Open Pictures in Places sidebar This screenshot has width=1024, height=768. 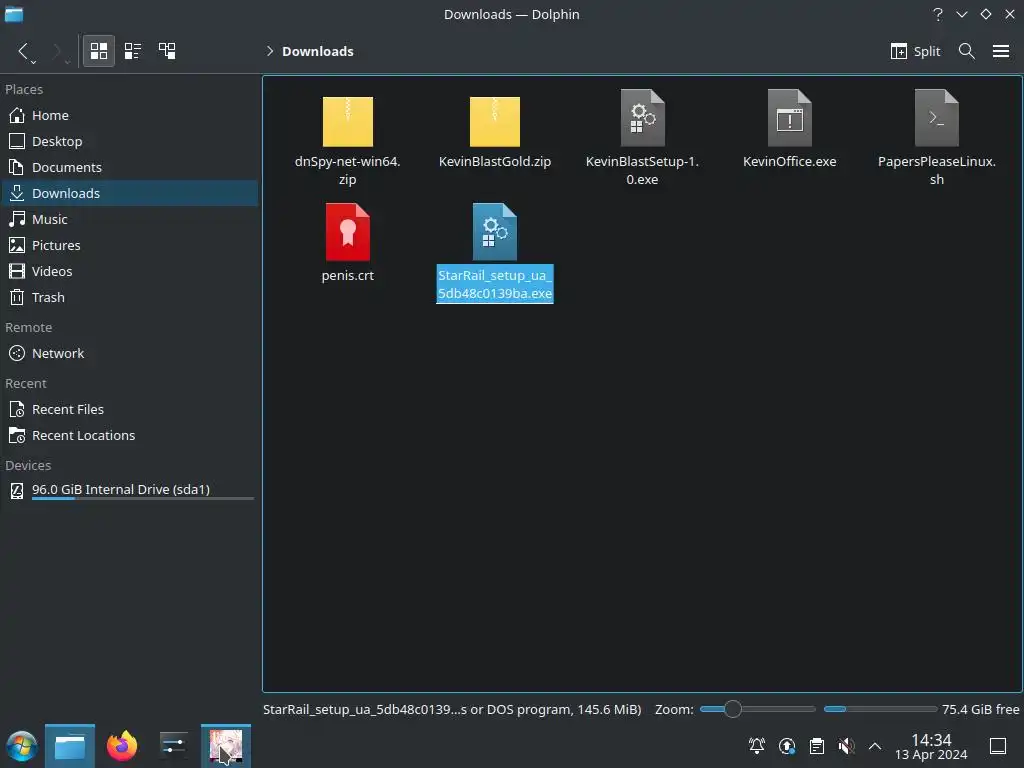129,246
